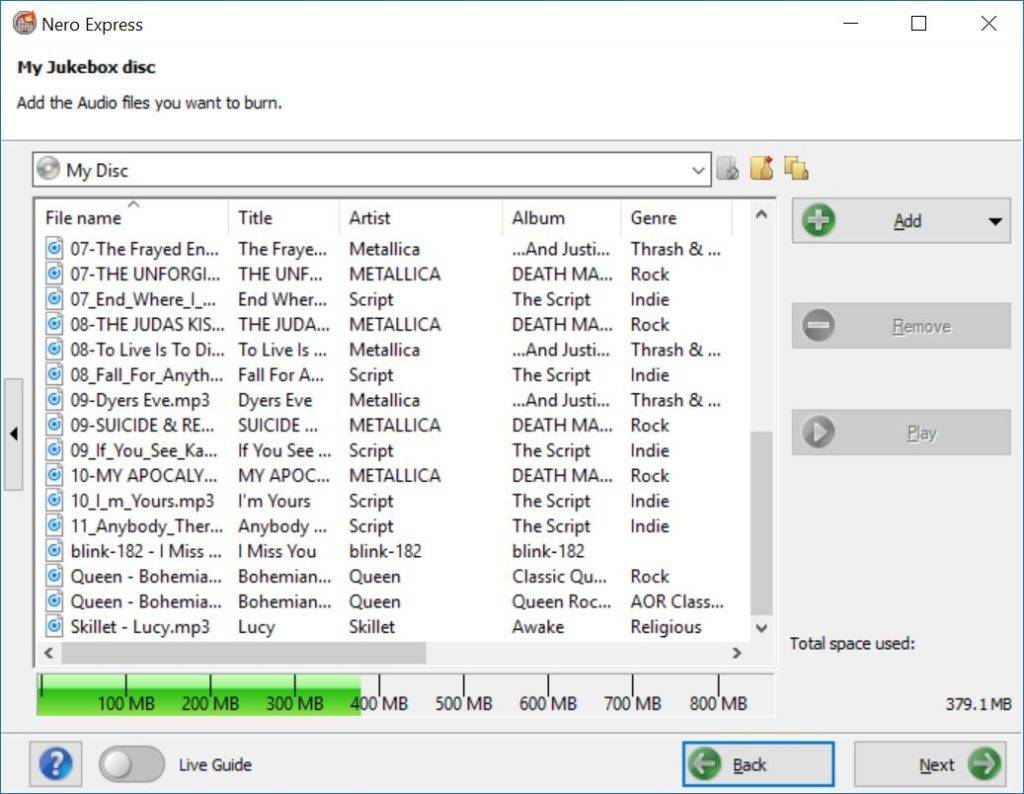Select the blink-182 I Miss You track row

coord(300,551)
